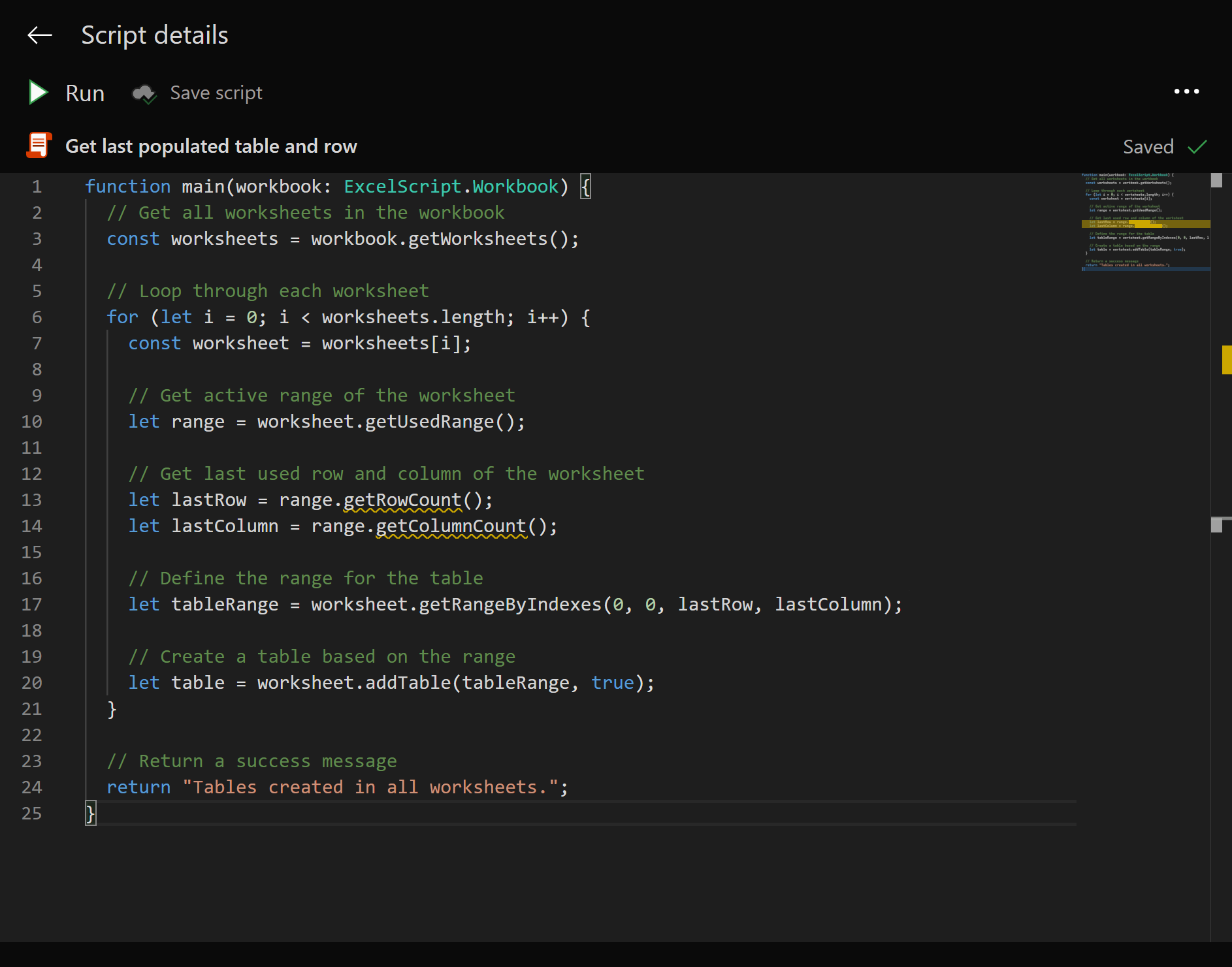Click the yellow warning marker in scrollbar
Viewport: 1232px width, 967px height.
pos(1227,360)
